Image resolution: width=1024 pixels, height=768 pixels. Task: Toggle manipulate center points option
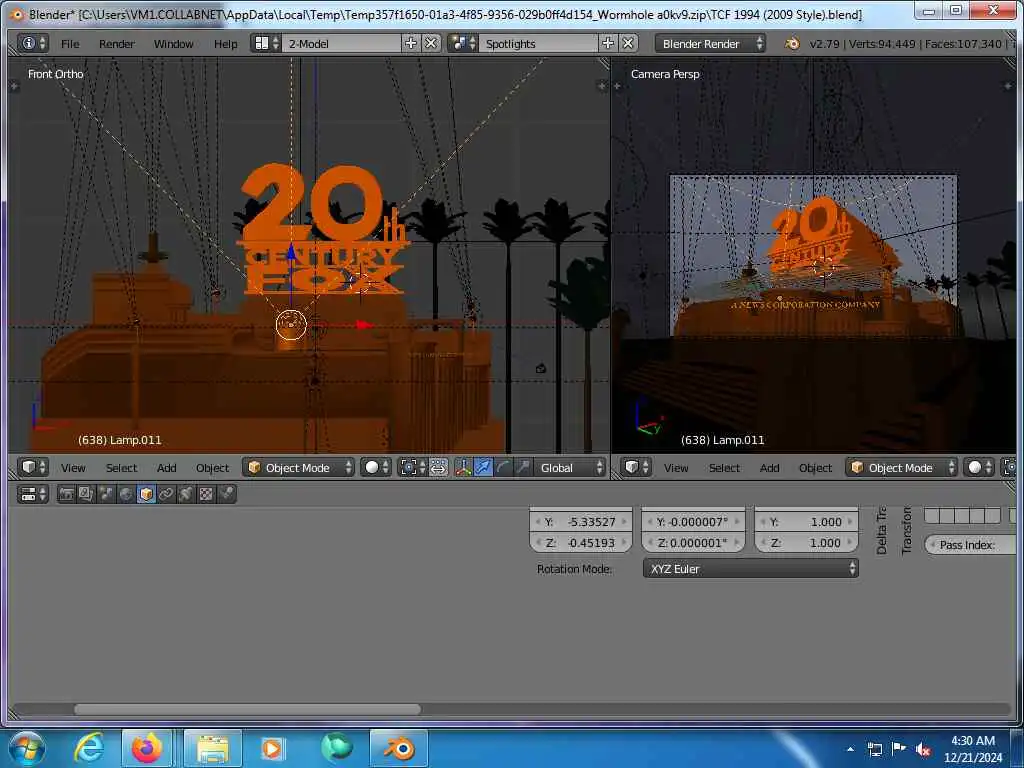coord(438,467)
